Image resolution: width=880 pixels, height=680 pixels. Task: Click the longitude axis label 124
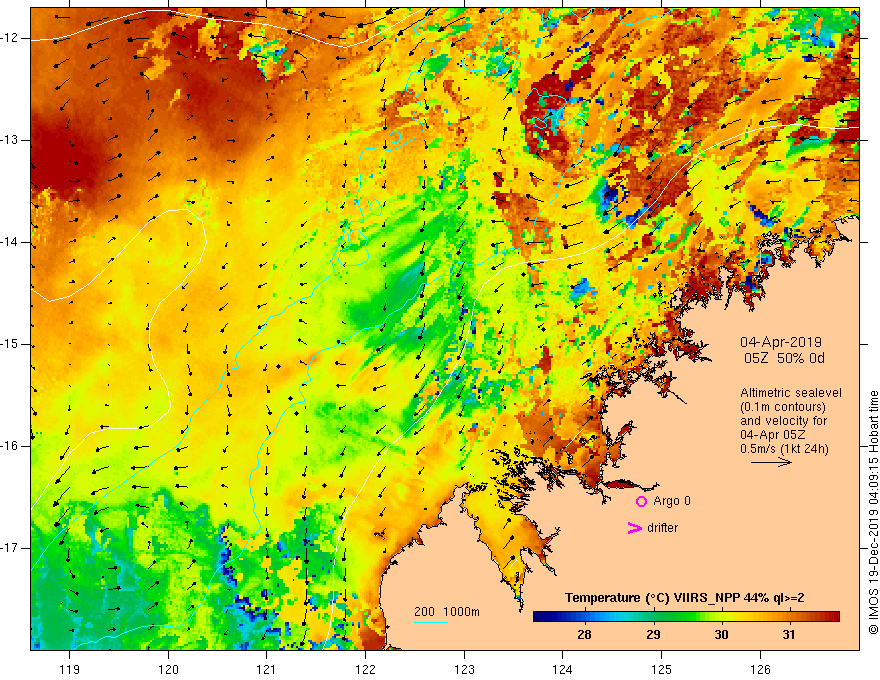[x=563, y=669]
